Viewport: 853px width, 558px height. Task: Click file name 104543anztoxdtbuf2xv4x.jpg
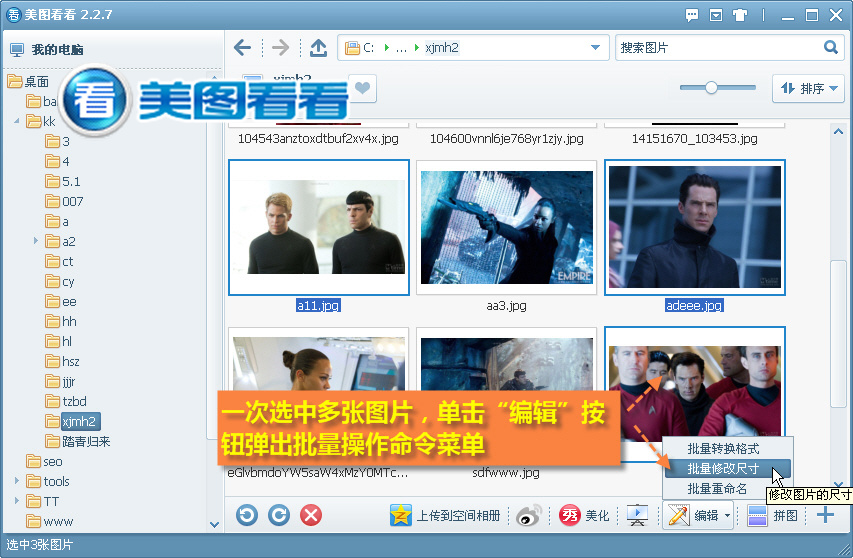point(318,139)
